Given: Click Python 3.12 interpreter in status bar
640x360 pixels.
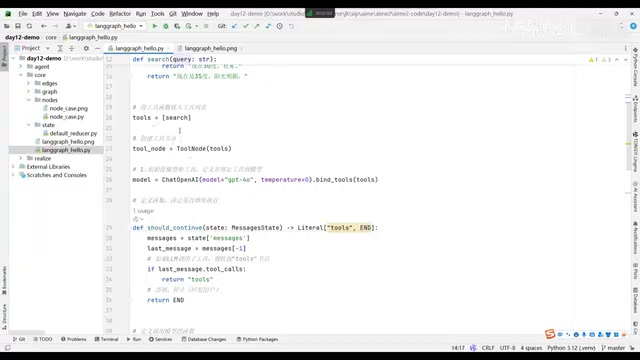Looking at the screenshot, I should click(571, 348).
